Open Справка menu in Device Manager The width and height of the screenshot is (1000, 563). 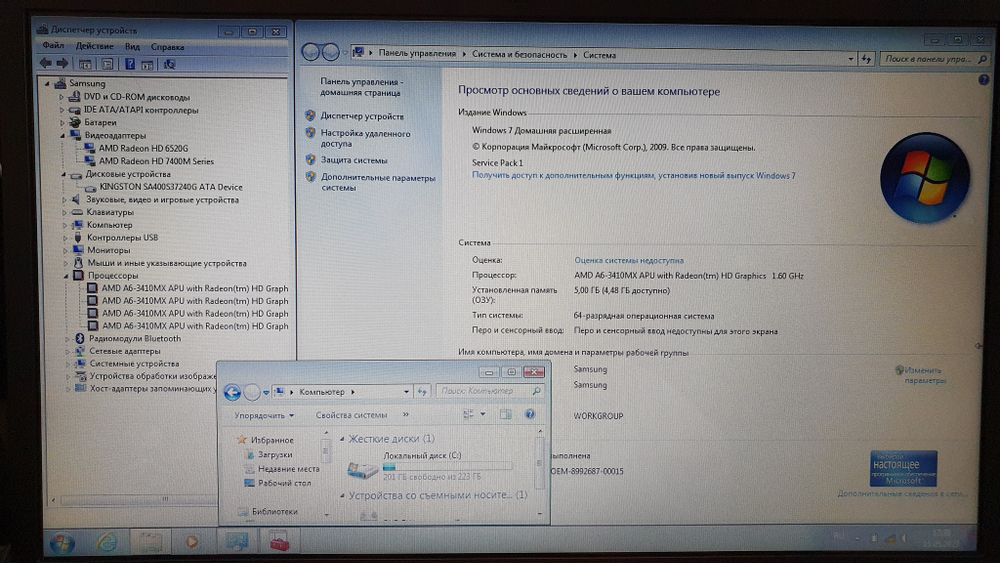167,47
